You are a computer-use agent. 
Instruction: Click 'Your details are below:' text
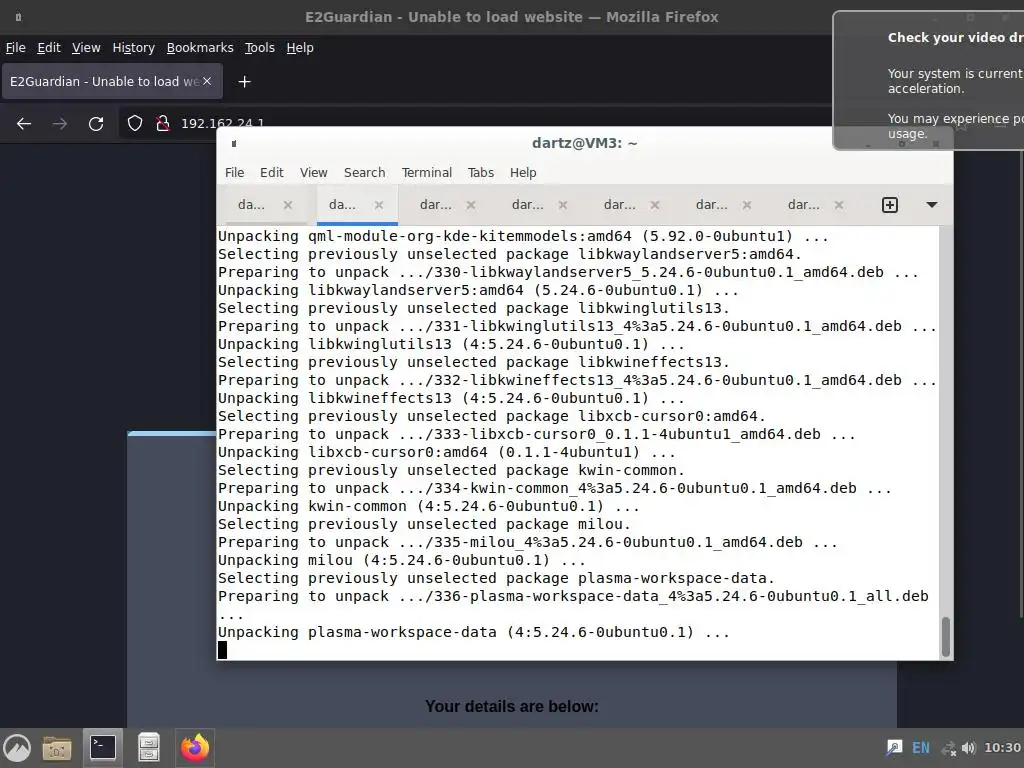511,707
